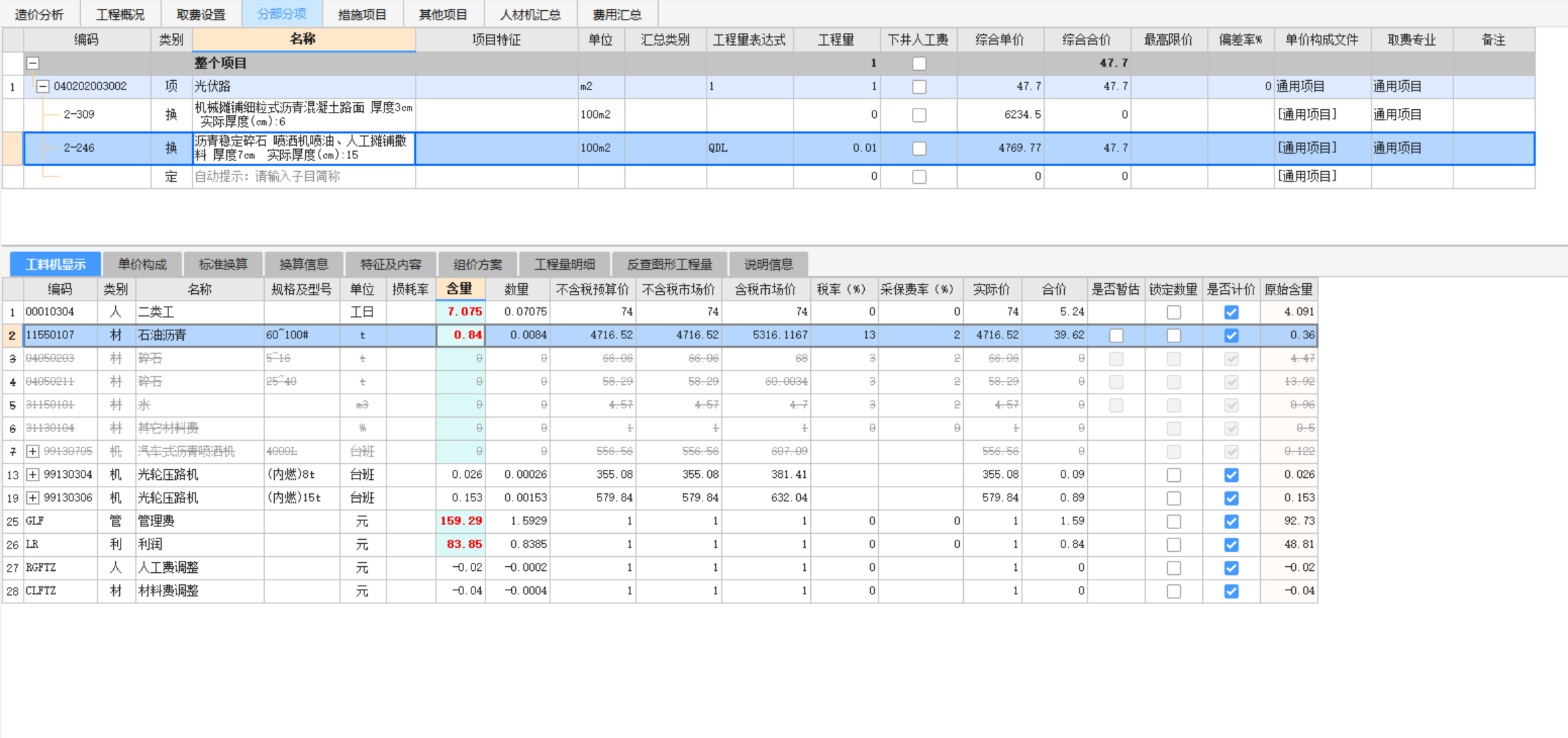Expand material row 99130304 光轮压路机

(x=32, y=474)
